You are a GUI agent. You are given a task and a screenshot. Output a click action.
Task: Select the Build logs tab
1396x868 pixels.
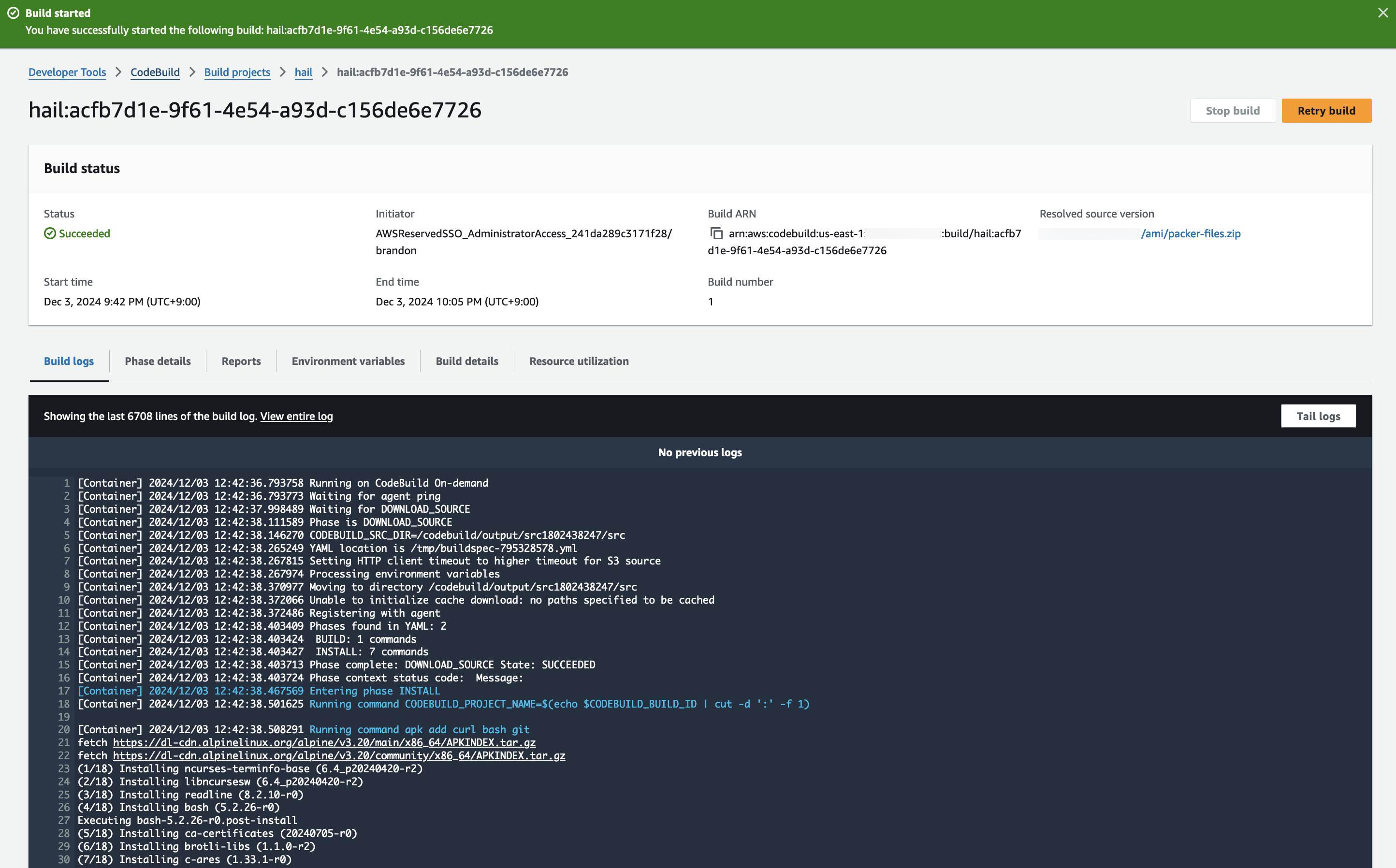pyautogui.click(x=69, y=361)
